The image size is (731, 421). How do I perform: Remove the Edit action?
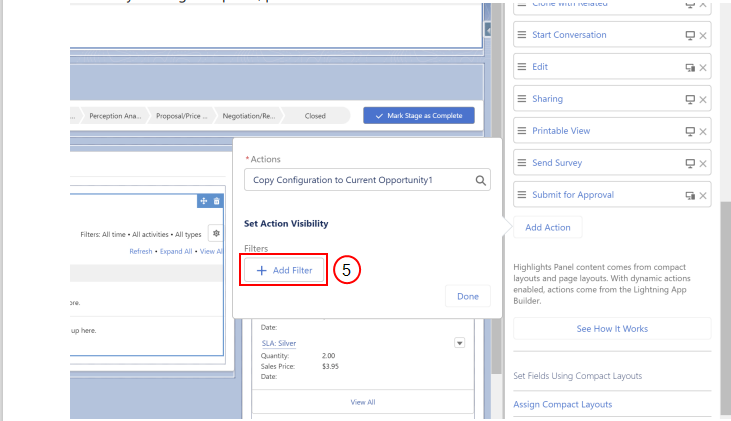pos(703,68)
